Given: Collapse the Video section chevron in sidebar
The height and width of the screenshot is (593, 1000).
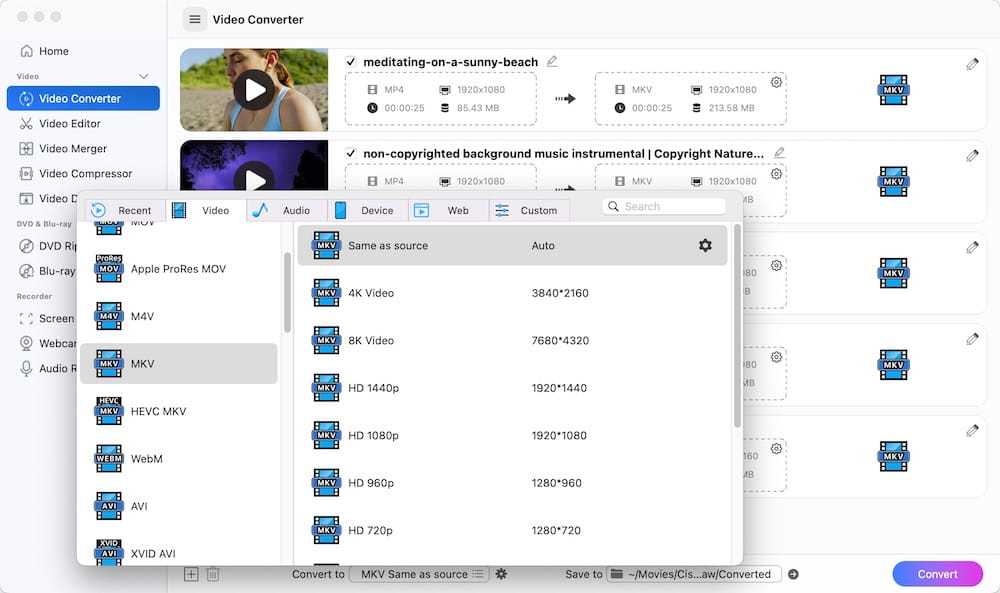Looking at the screenshot, I should tap(143, 77).
